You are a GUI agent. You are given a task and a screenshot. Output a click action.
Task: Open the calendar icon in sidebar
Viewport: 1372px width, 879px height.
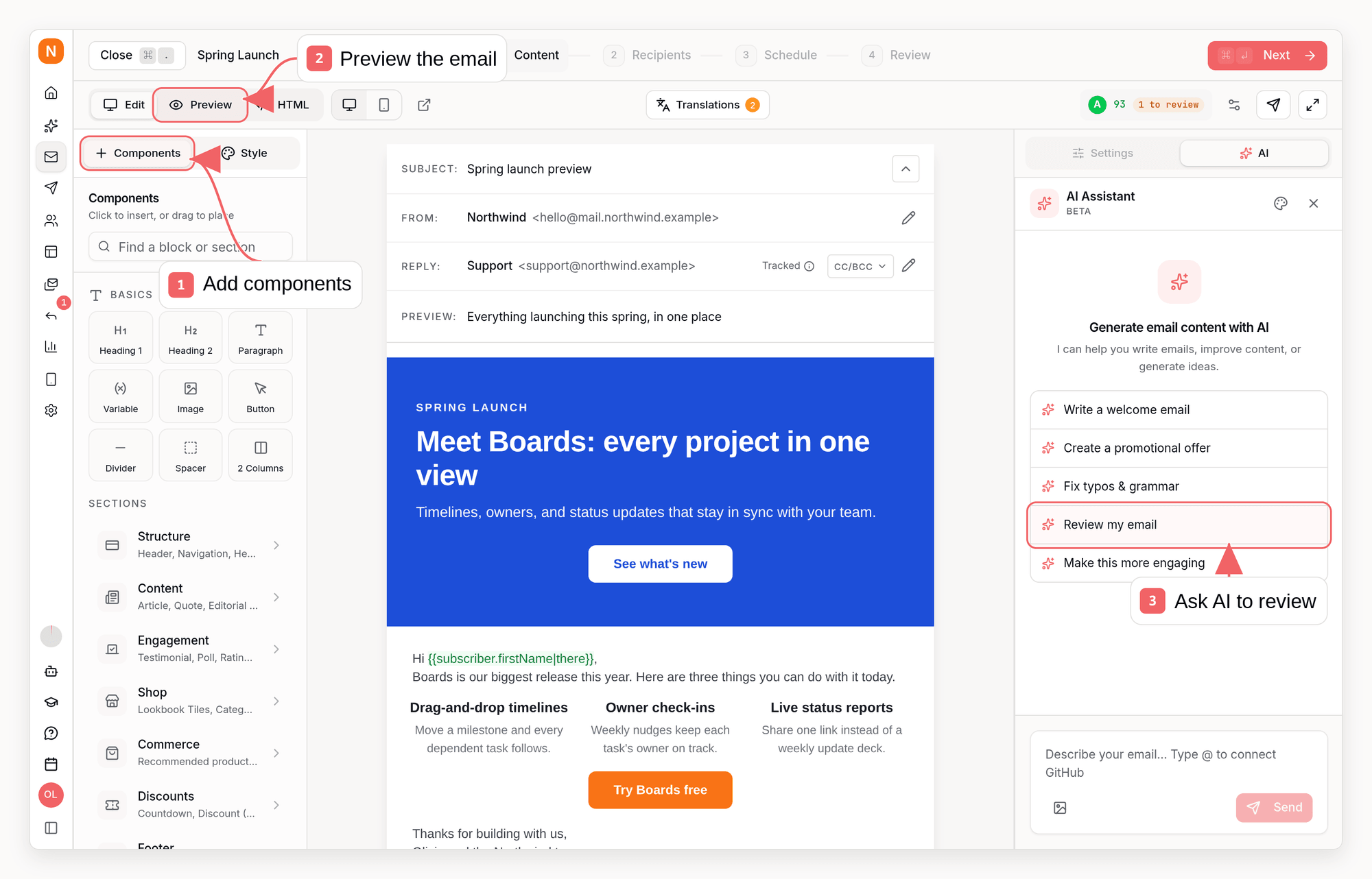coord(51,764)
